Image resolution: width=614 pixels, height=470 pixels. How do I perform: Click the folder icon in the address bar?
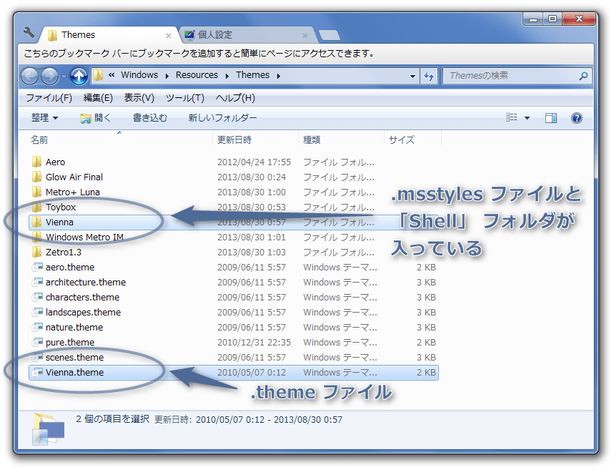(98, 75)
